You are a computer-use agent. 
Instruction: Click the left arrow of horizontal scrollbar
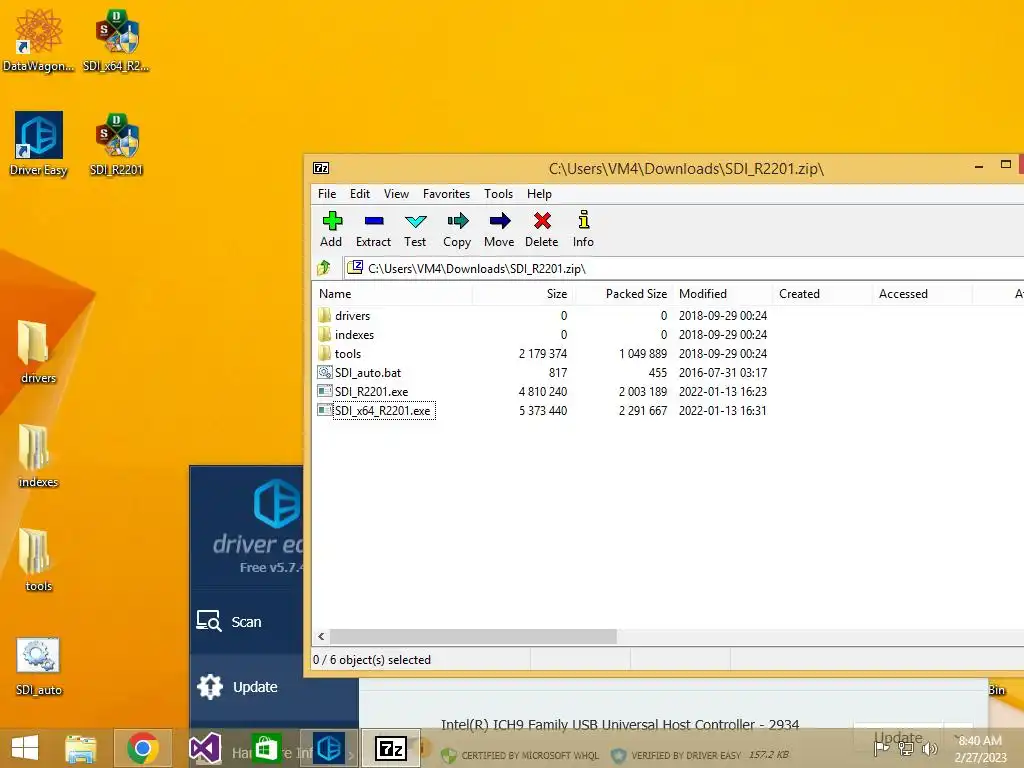(x=321, y=636)
